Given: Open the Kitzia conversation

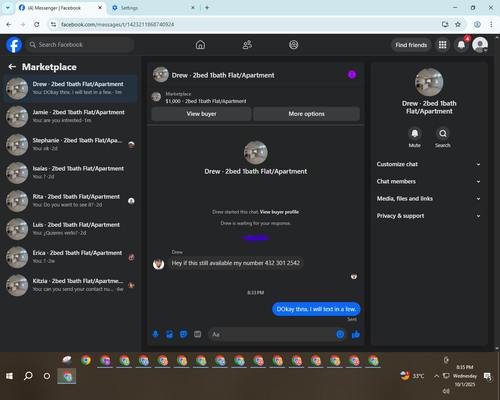Looking at the screenshot, I should click(x=70, y=285).
